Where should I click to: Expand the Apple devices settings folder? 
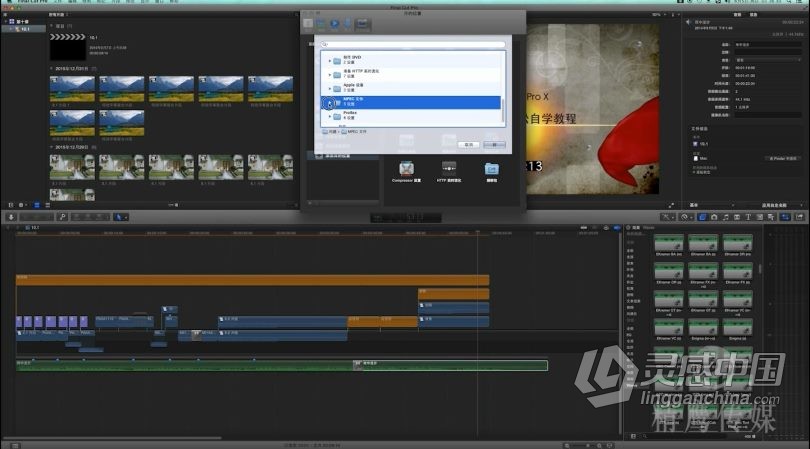pyautogui.click(x=330, y=88)
